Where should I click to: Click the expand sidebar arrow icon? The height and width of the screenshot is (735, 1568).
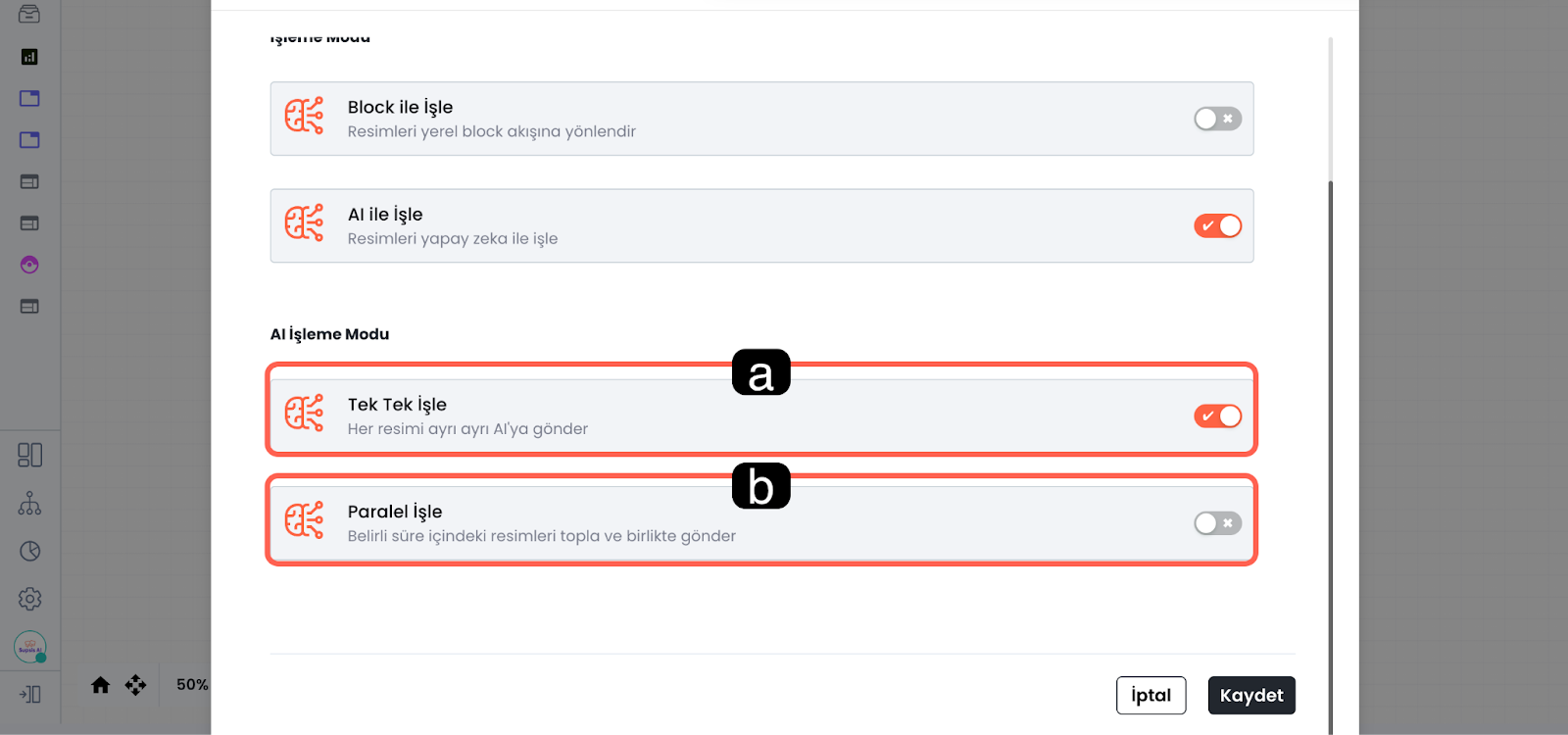click(30, 695)
